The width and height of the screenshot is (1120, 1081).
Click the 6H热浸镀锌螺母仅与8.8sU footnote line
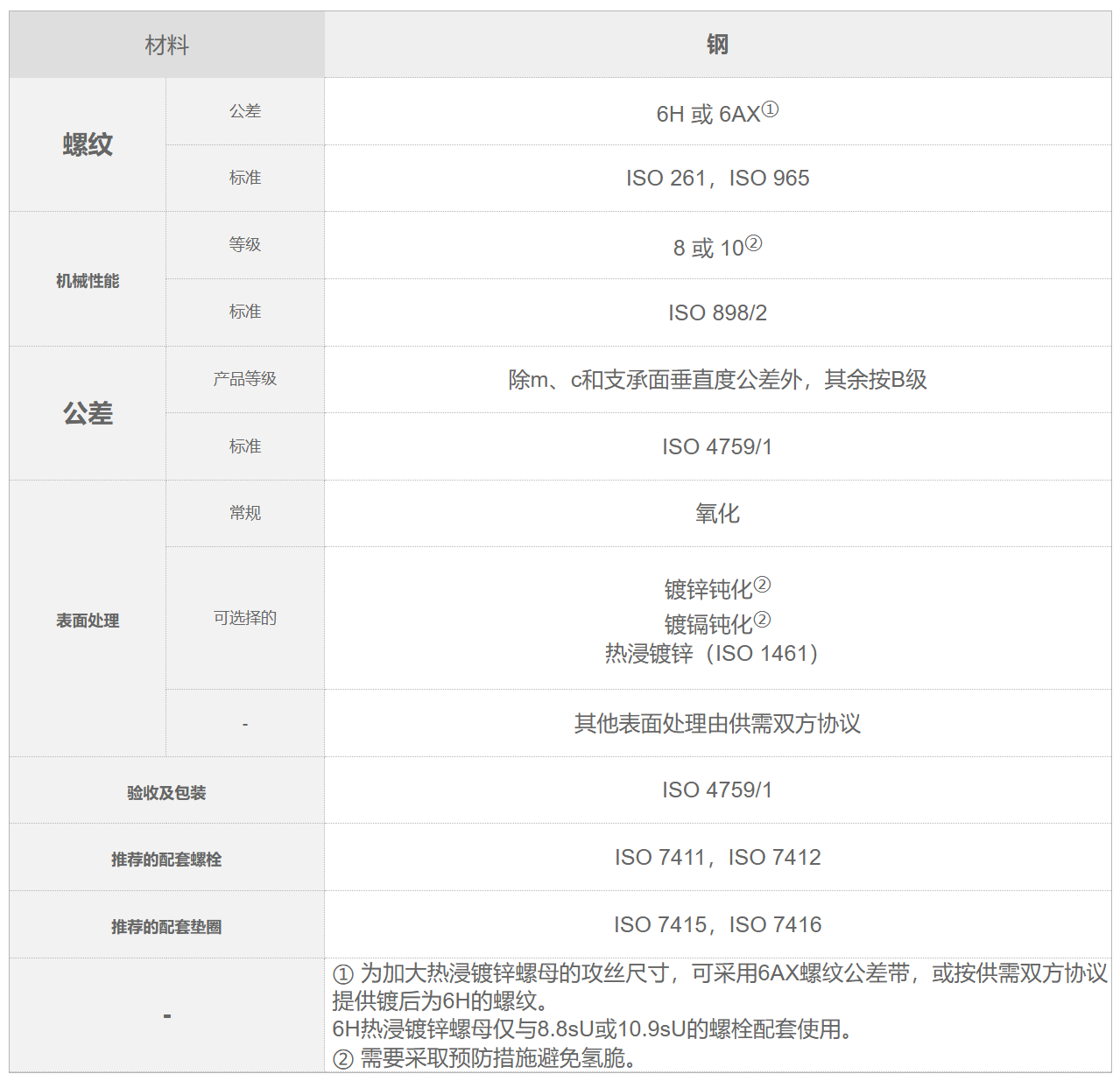pos(594,1028)
